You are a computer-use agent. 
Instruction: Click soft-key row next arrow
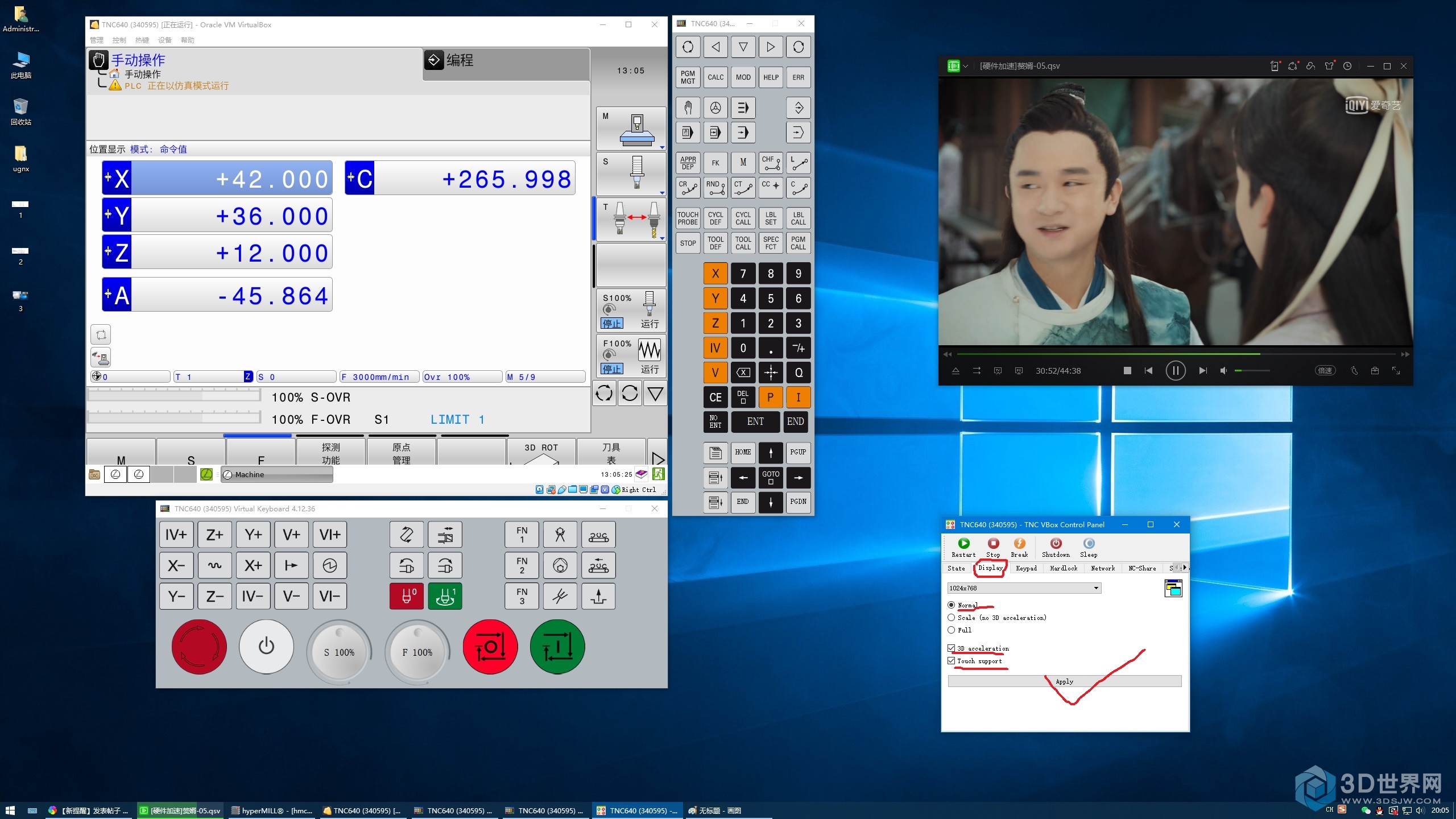pos(657,458)
